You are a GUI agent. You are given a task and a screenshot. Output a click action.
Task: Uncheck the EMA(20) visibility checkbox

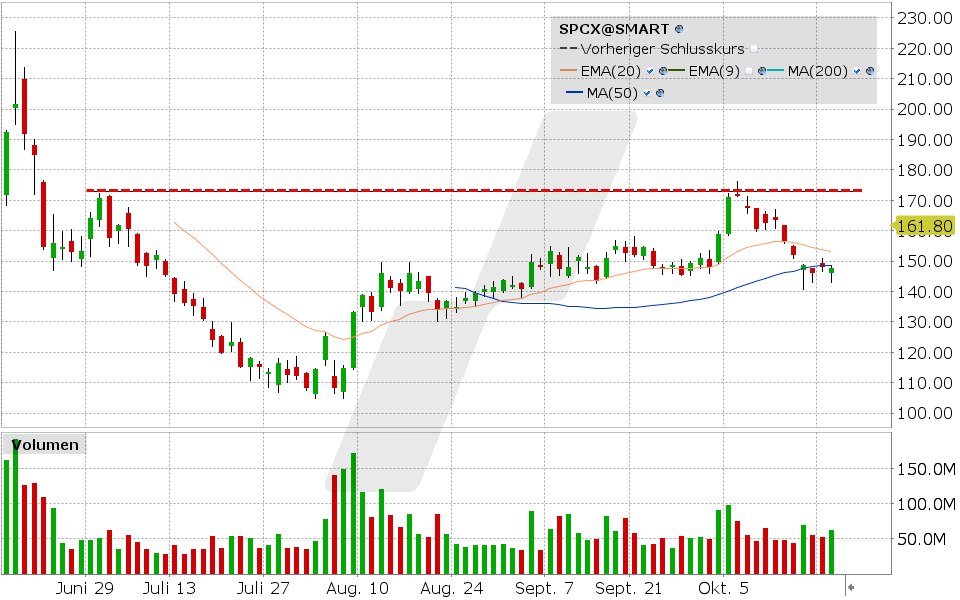coord(650,71)
